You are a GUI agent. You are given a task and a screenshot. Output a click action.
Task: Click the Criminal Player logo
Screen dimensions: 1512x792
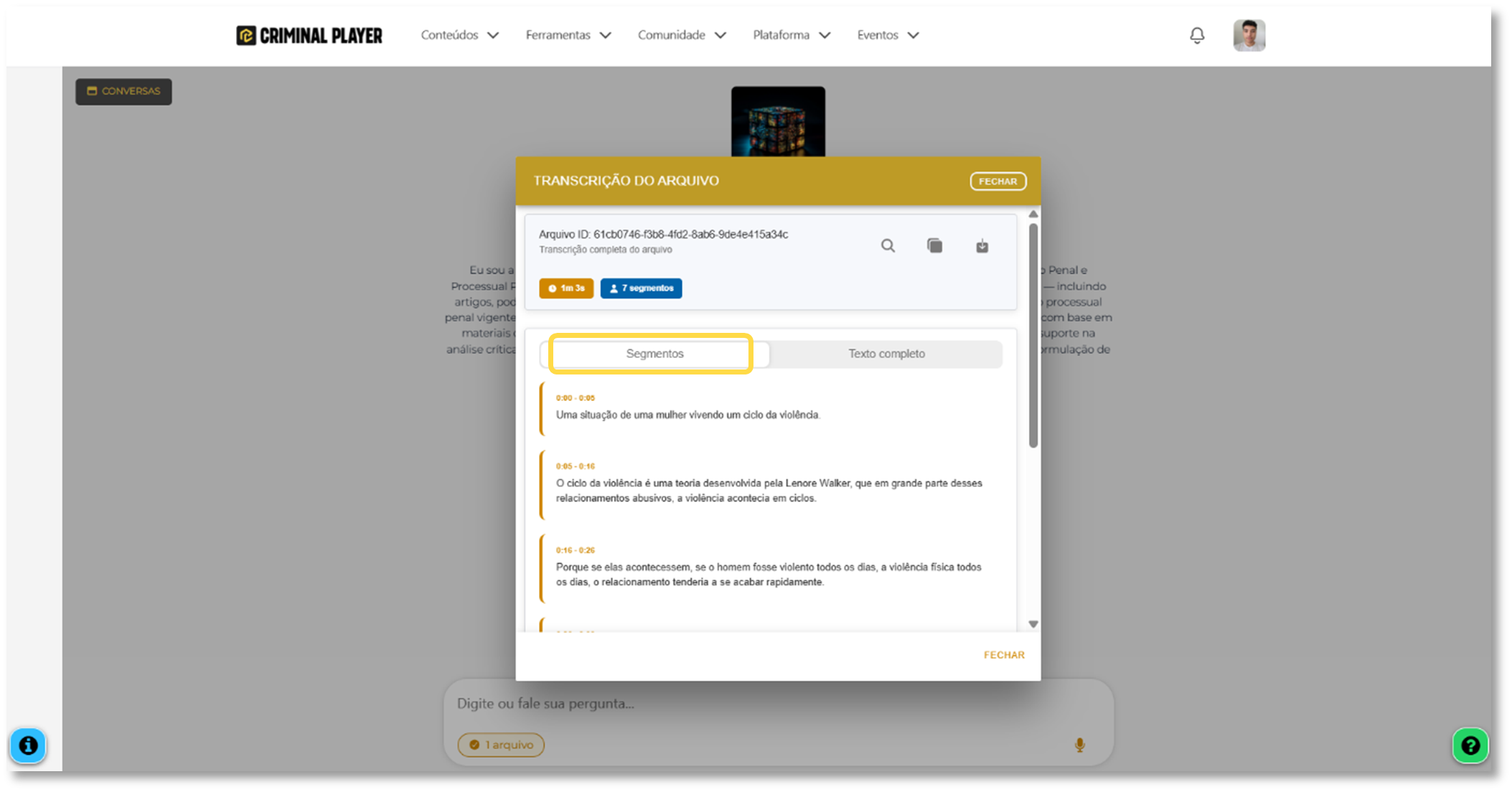309,34
